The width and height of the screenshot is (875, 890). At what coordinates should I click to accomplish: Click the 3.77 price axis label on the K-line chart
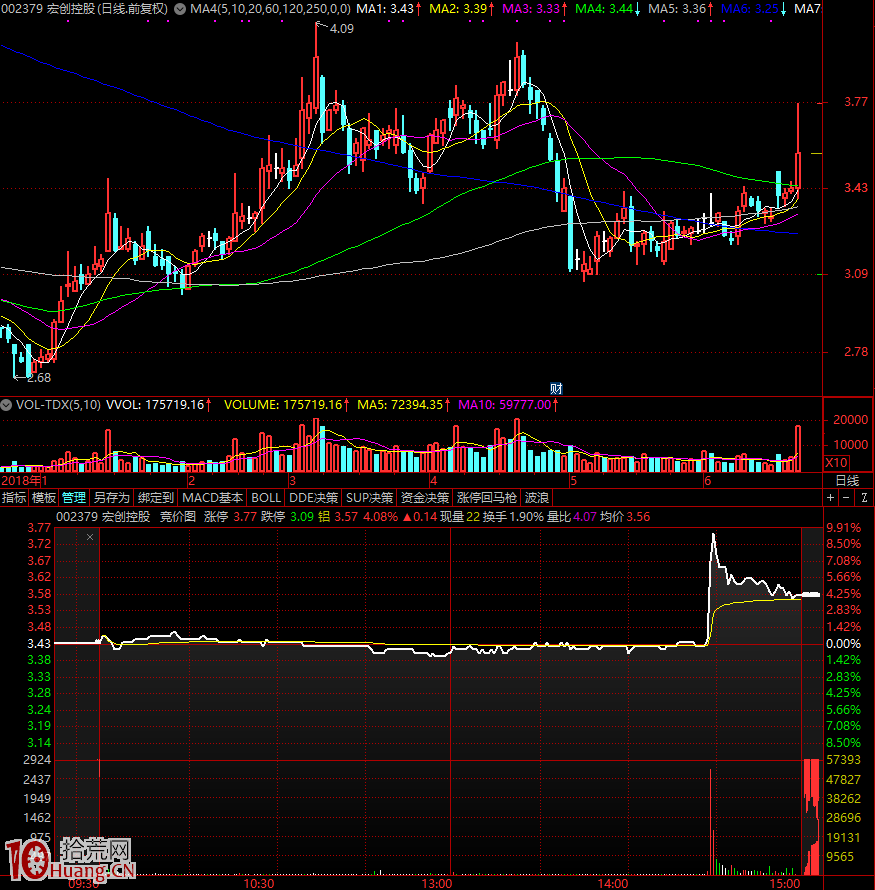(856, 102)
